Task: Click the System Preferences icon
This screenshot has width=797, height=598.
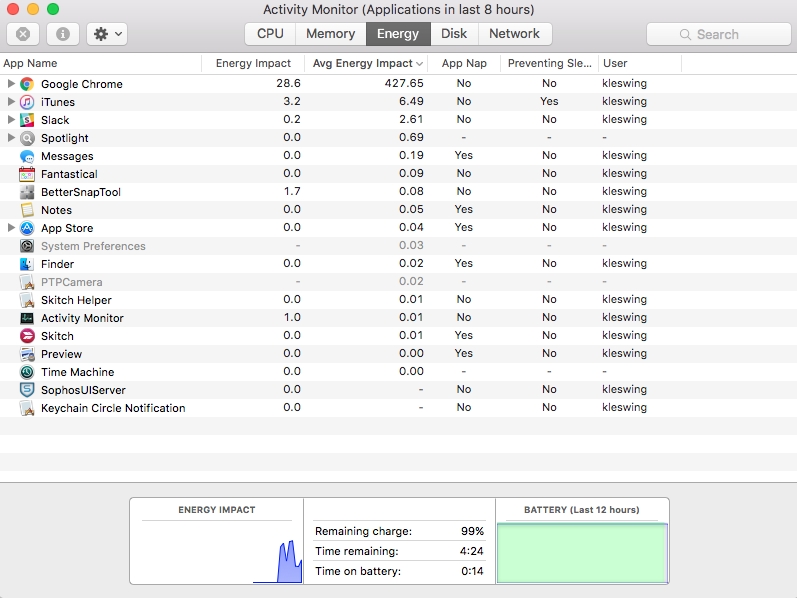Action: [x=27, y=246]
